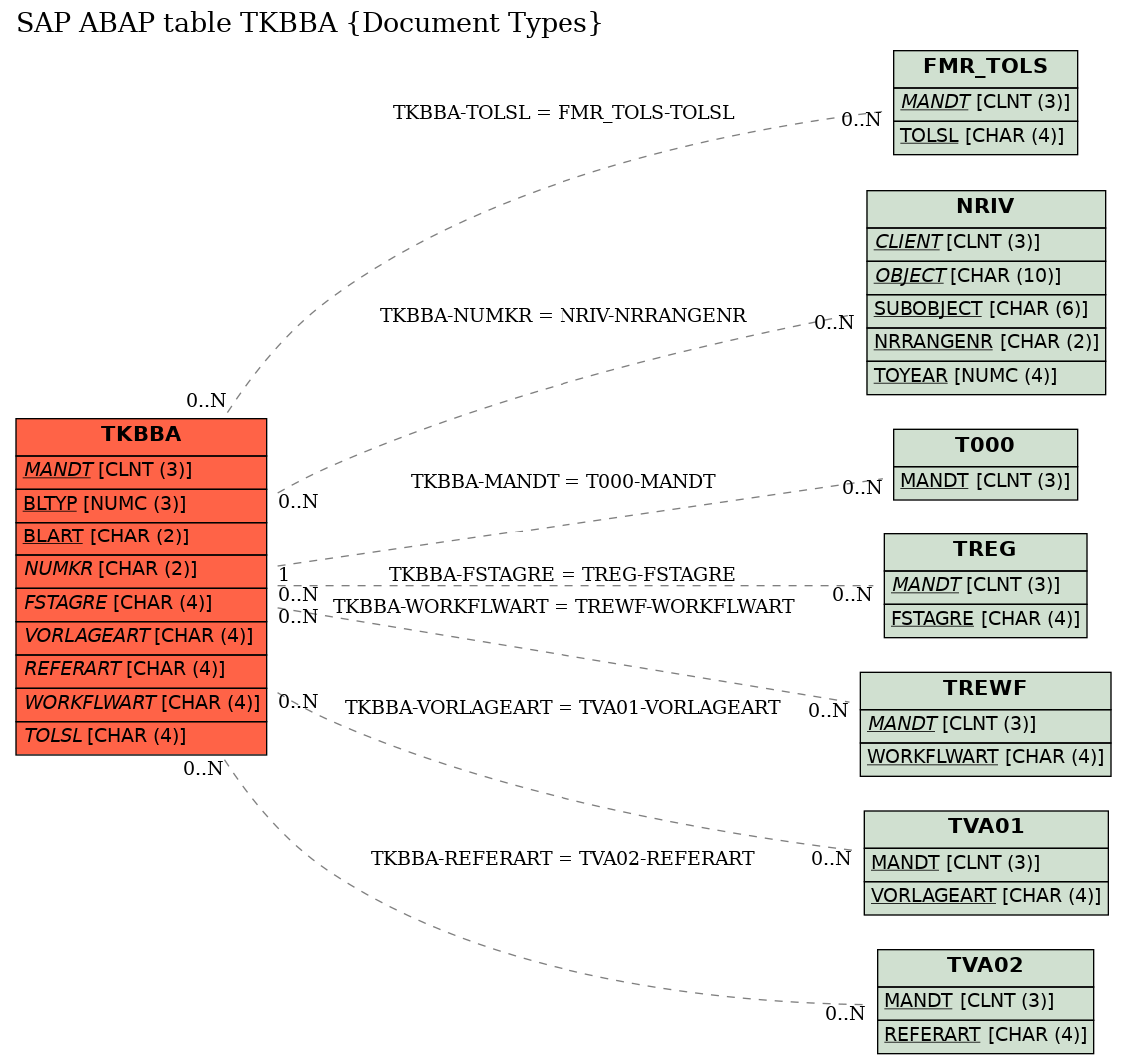Select REFERART [CHAR (4)] in the TVA02 table
The width and height of the screenshot is (1127, 1064).
point(985,1036)
